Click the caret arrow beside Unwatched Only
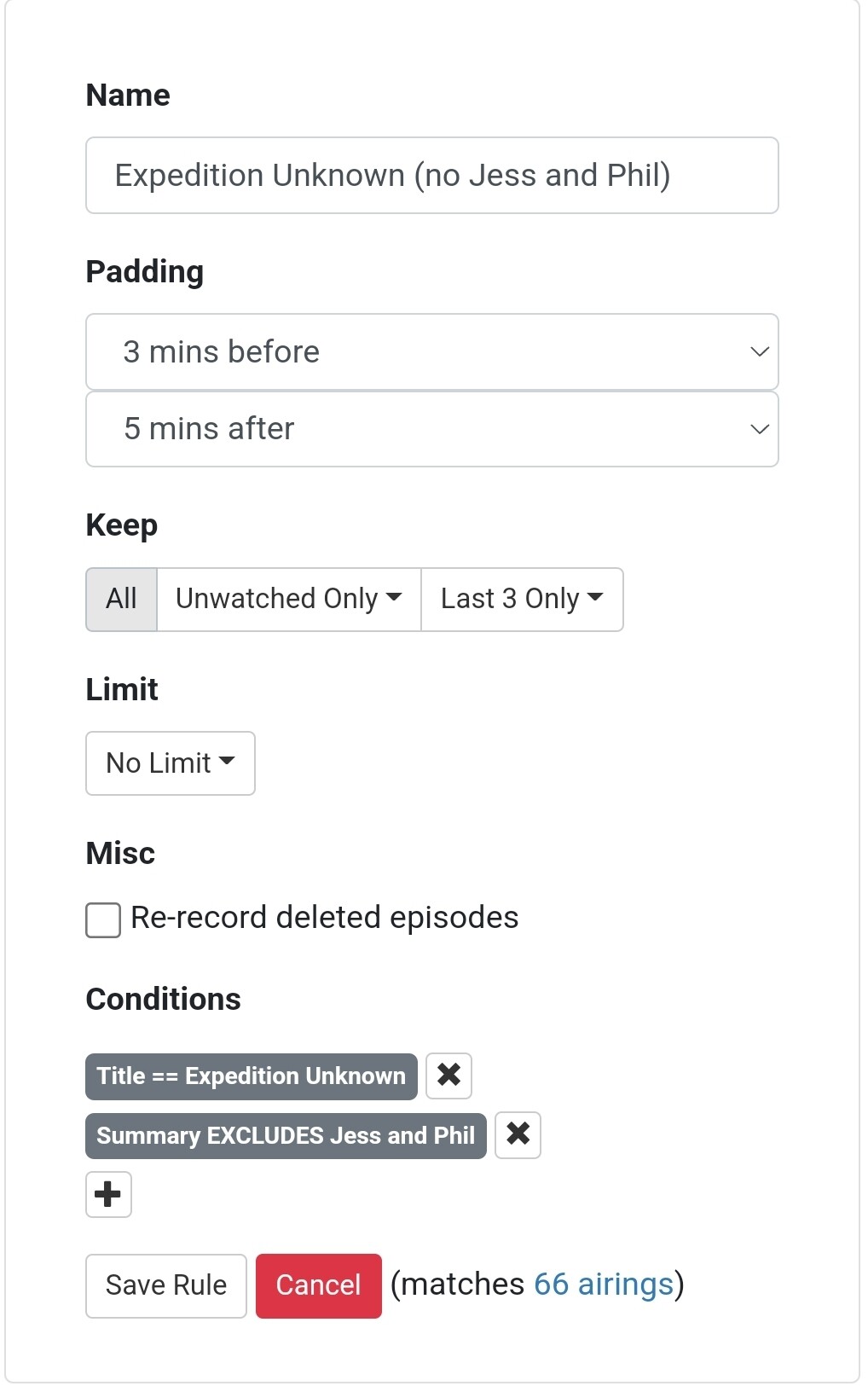The width and height of the screenshot is (868, 1386). click(x=394, y=598)
